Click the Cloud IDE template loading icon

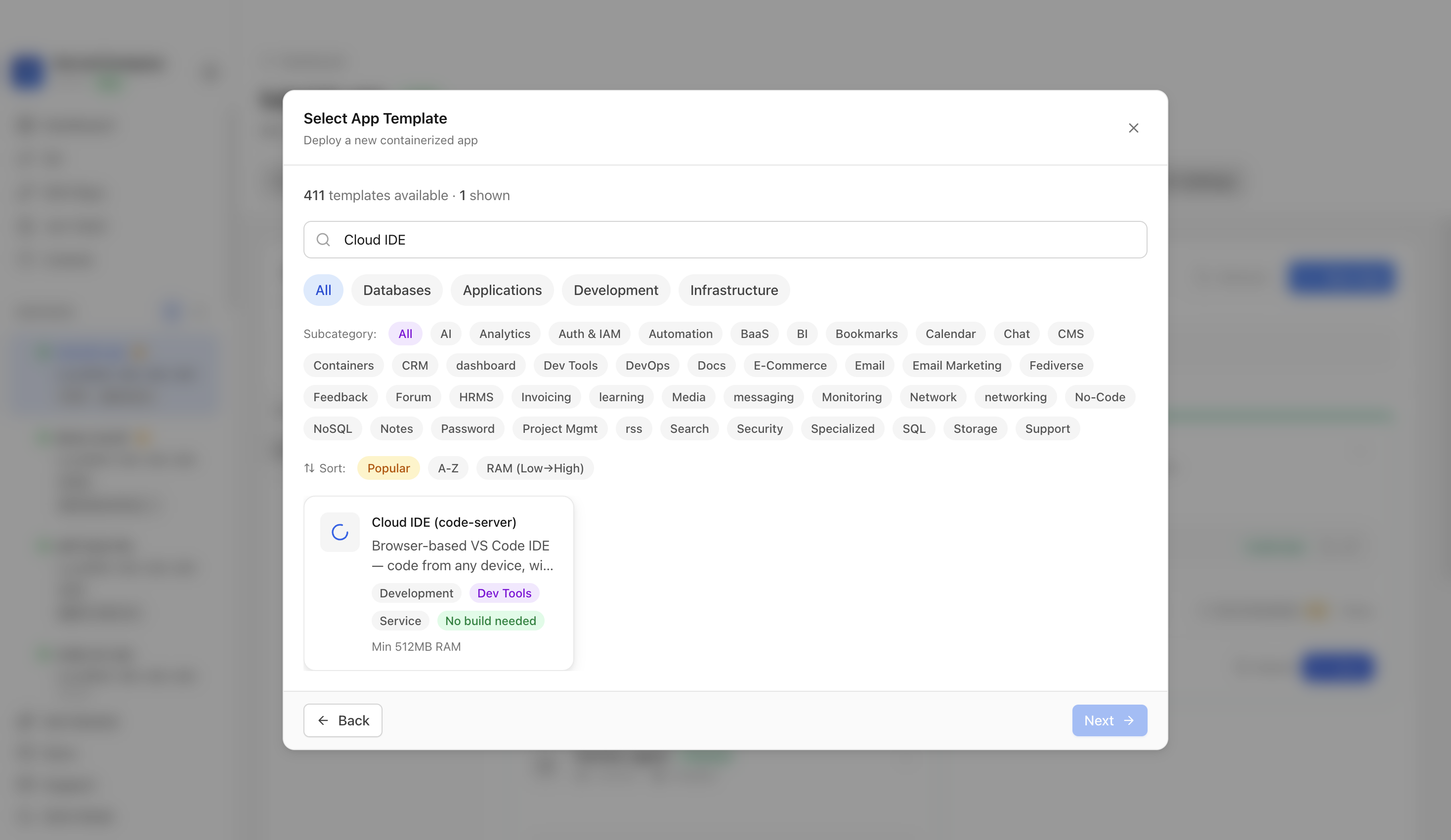(x=340, y=532)
